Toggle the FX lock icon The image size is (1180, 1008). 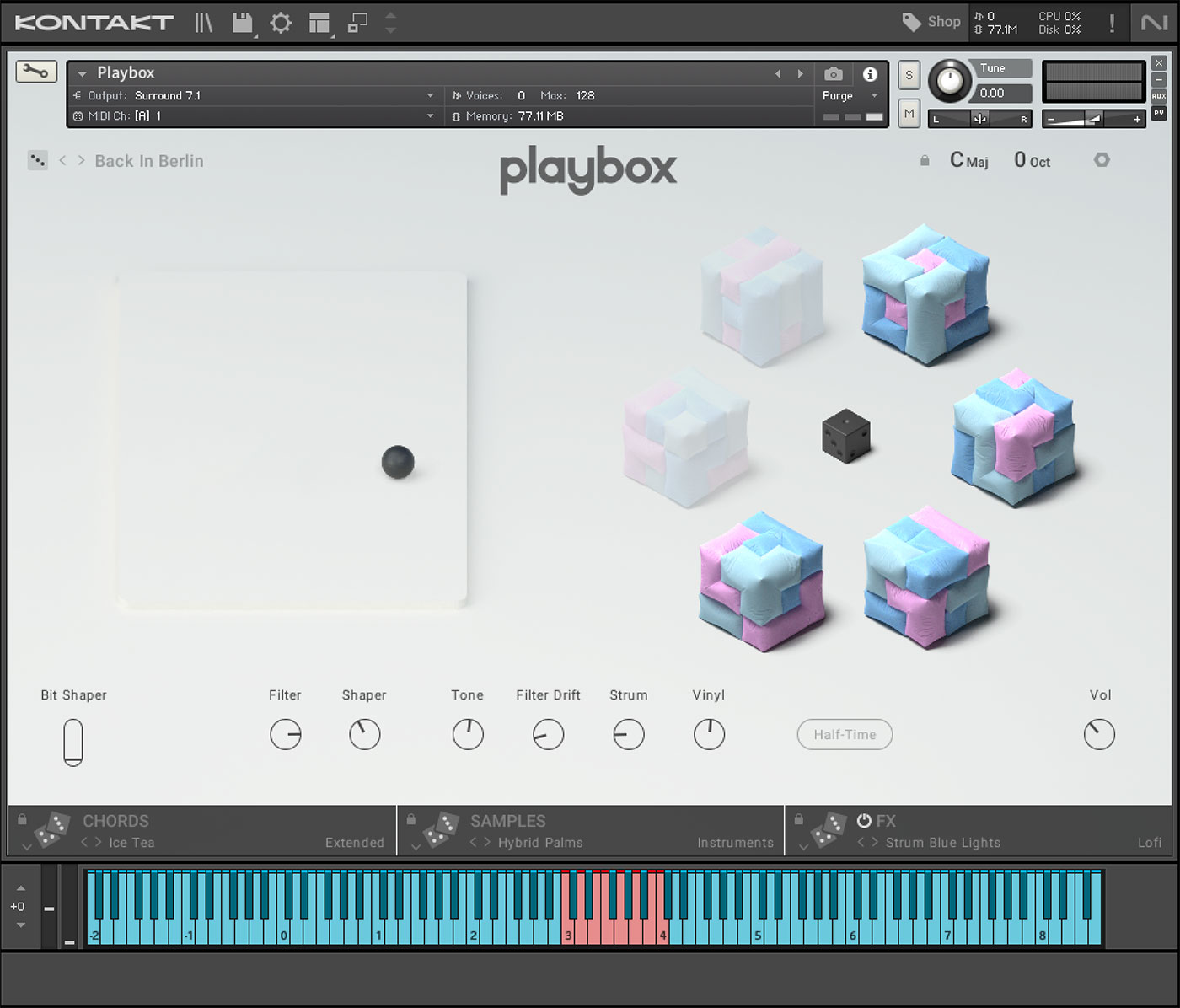tap(799, 818)
